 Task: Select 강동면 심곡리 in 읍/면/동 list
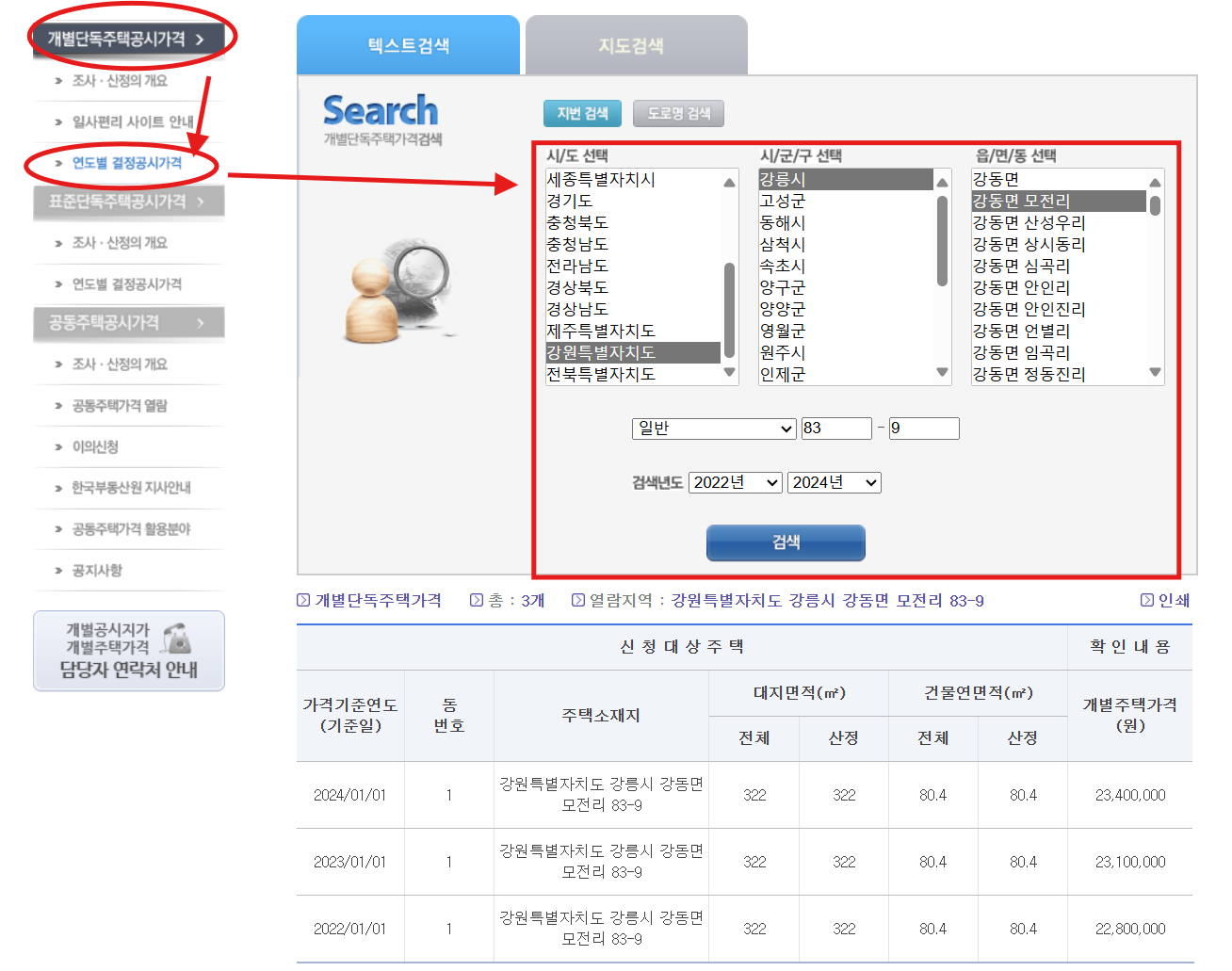point(1059,266)
